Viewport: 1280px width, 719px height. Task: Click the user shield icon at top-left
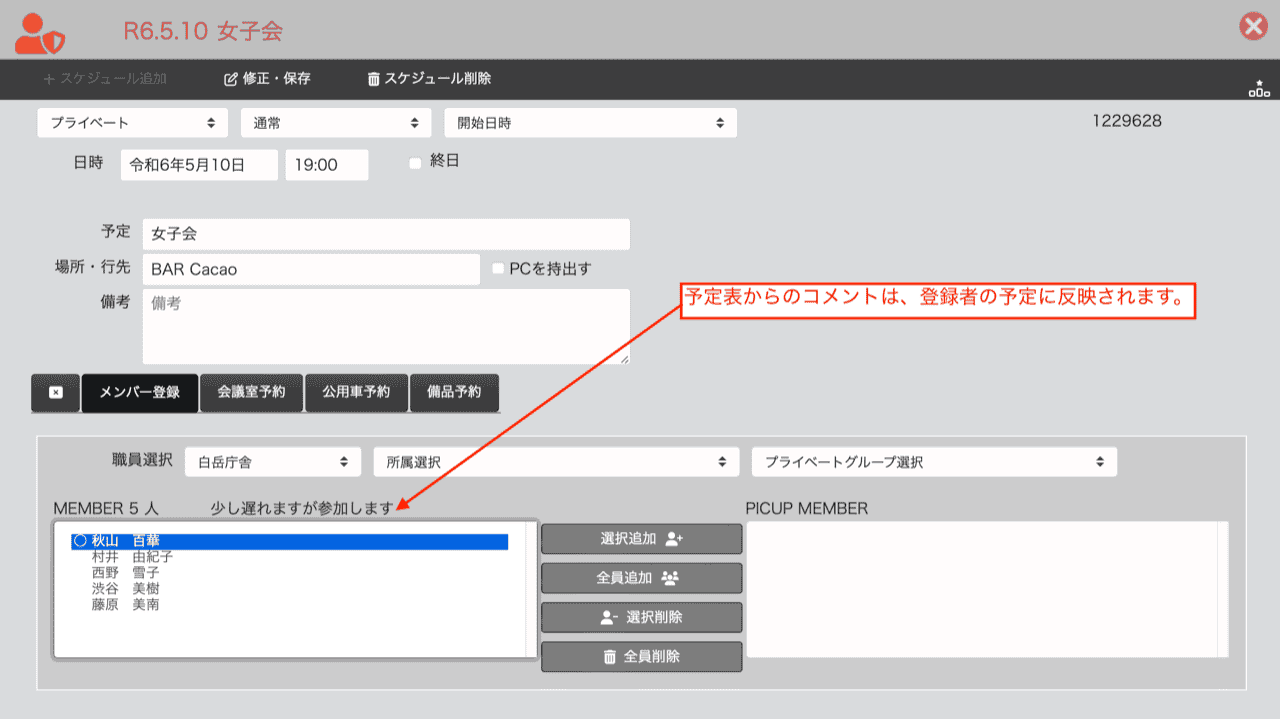click(x=41, y=32)
